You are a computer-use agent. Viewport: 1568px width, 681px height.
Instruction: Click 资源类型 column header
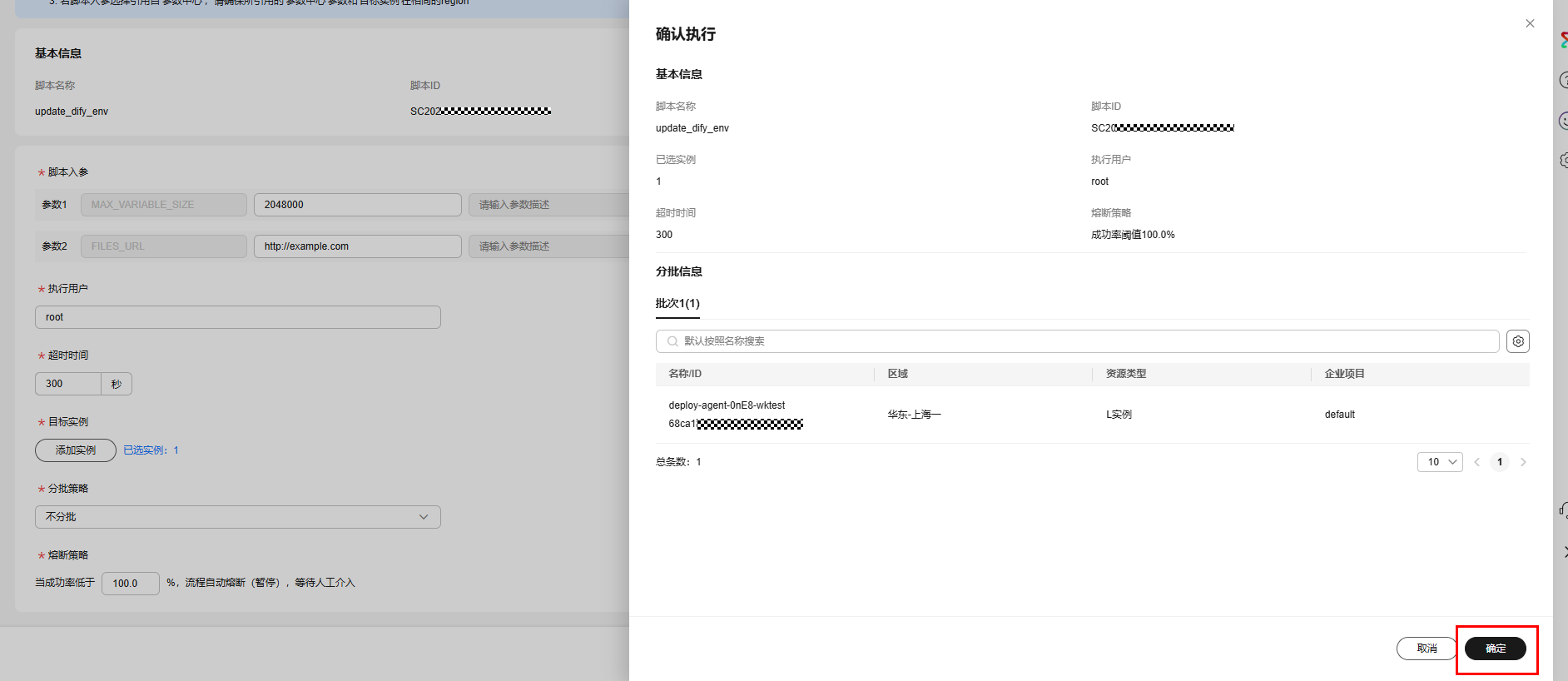(x=1126, y=374)
